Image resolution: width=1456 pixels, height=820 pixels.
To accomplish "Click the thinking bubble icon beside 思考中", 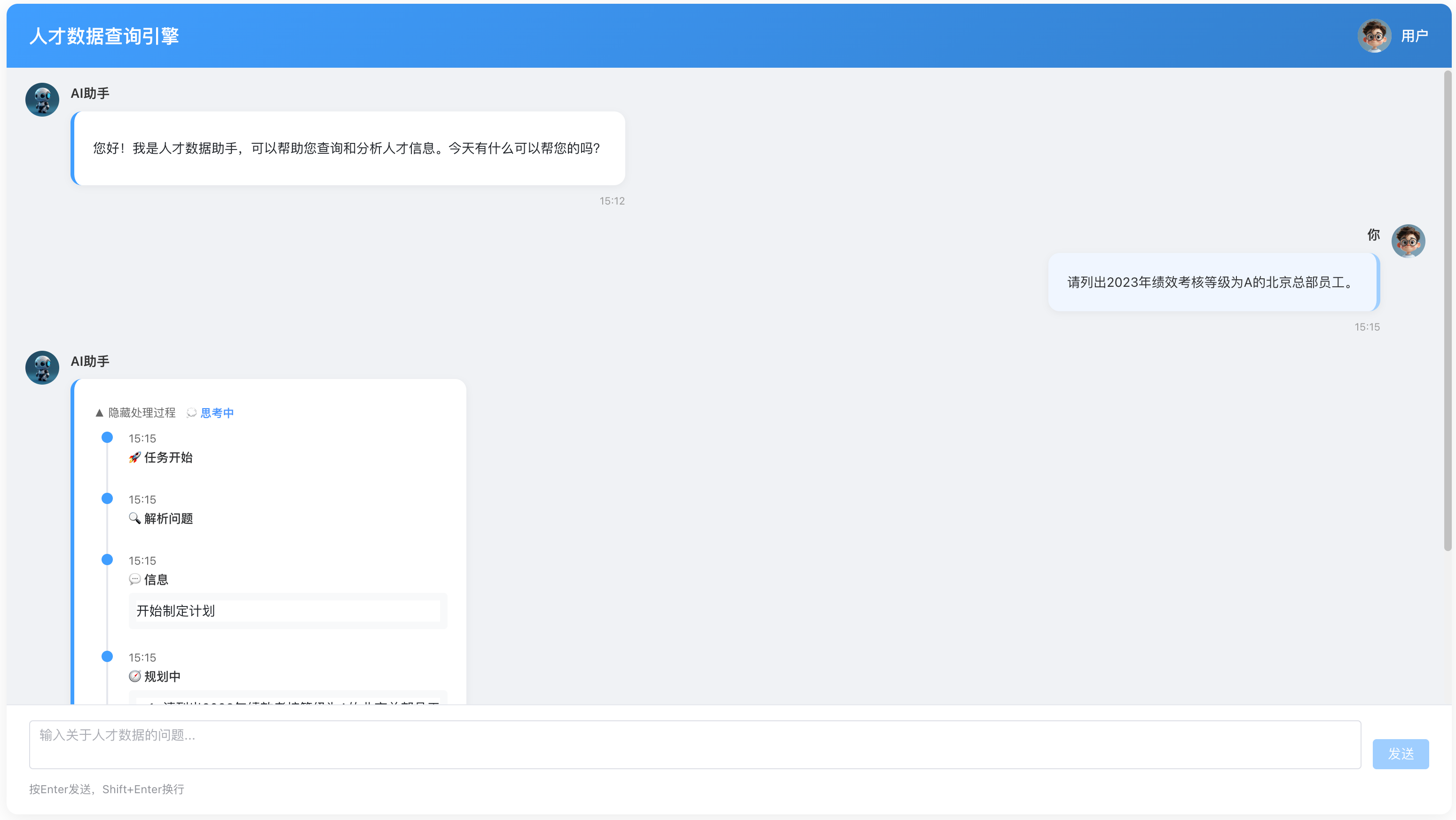I will (x=192, y=413).
